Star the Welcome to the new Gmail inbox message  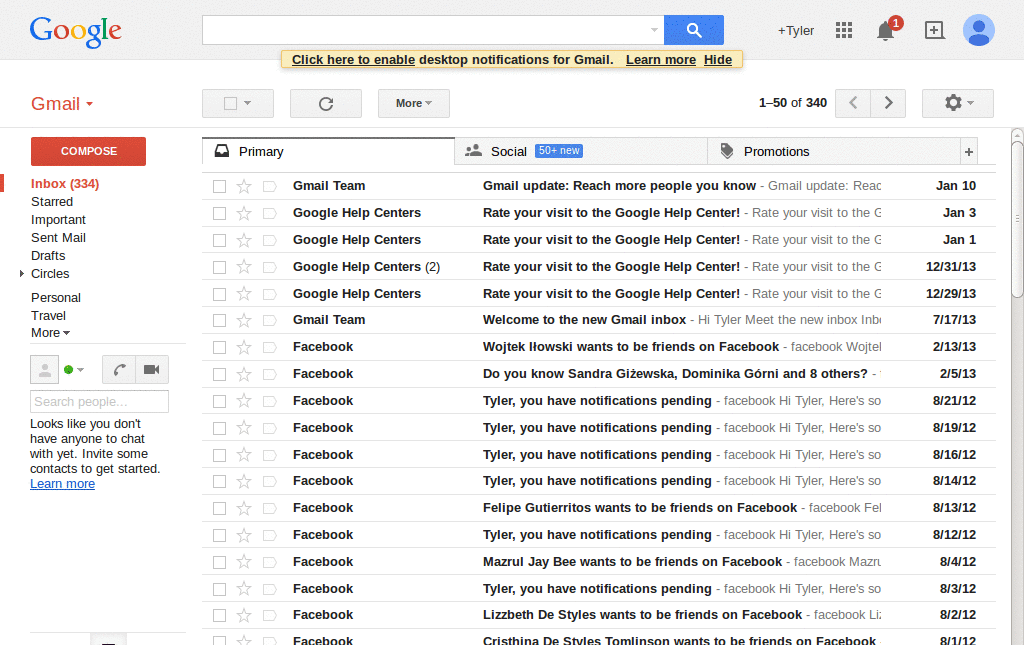[244, 320]
